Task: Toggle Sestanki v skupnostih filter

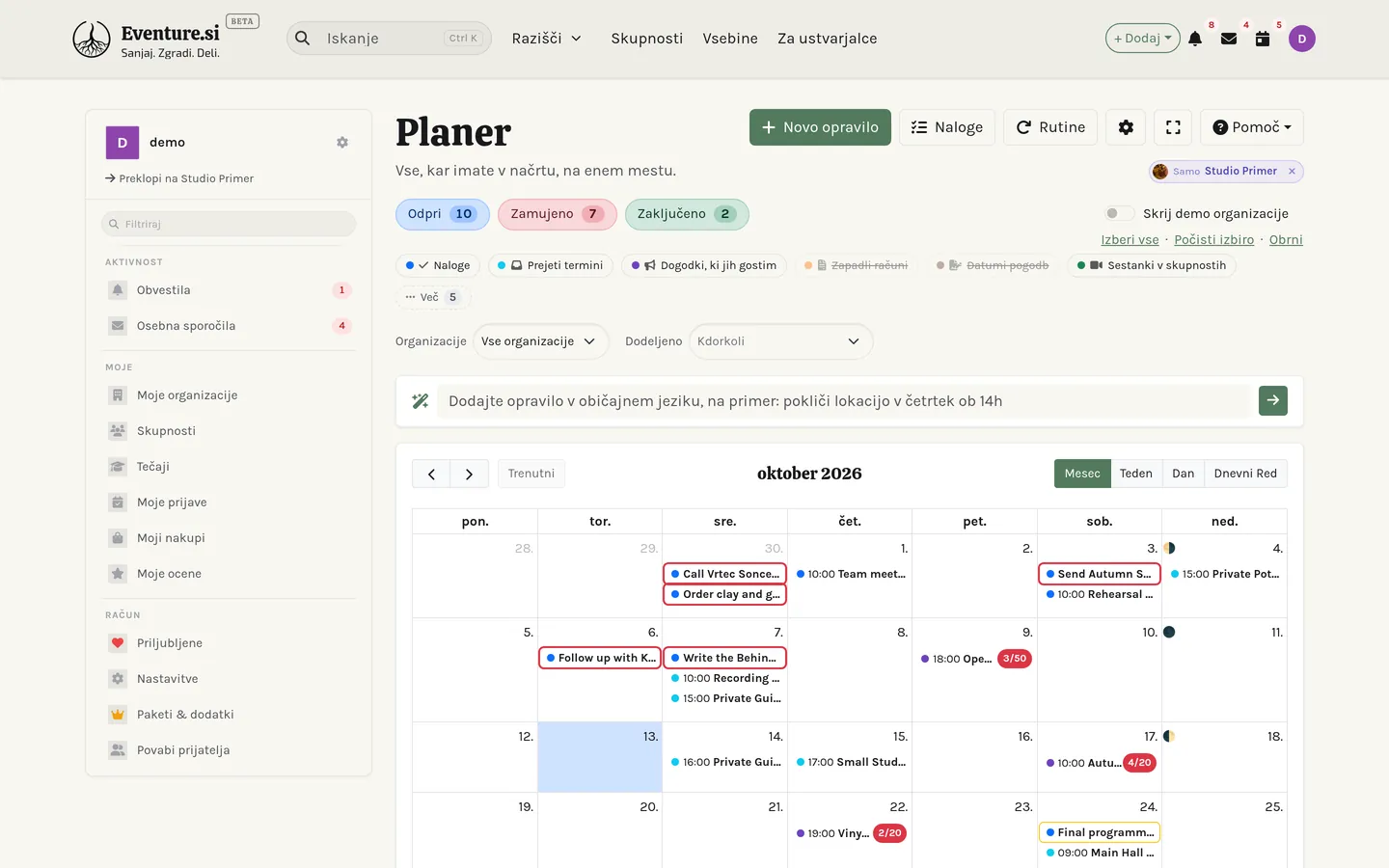Action: (x=1152, y=265)
